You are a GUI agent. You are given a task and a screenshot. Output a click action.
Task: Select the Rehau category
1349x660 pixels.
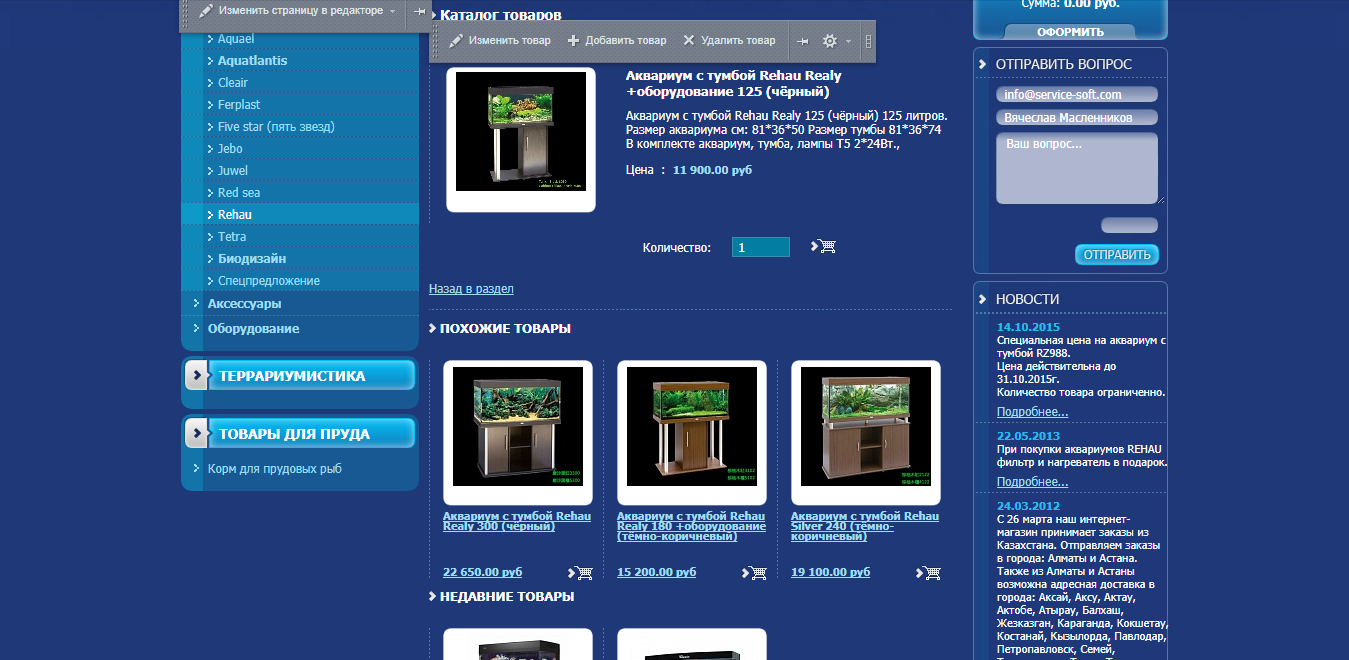click(235, 215)
